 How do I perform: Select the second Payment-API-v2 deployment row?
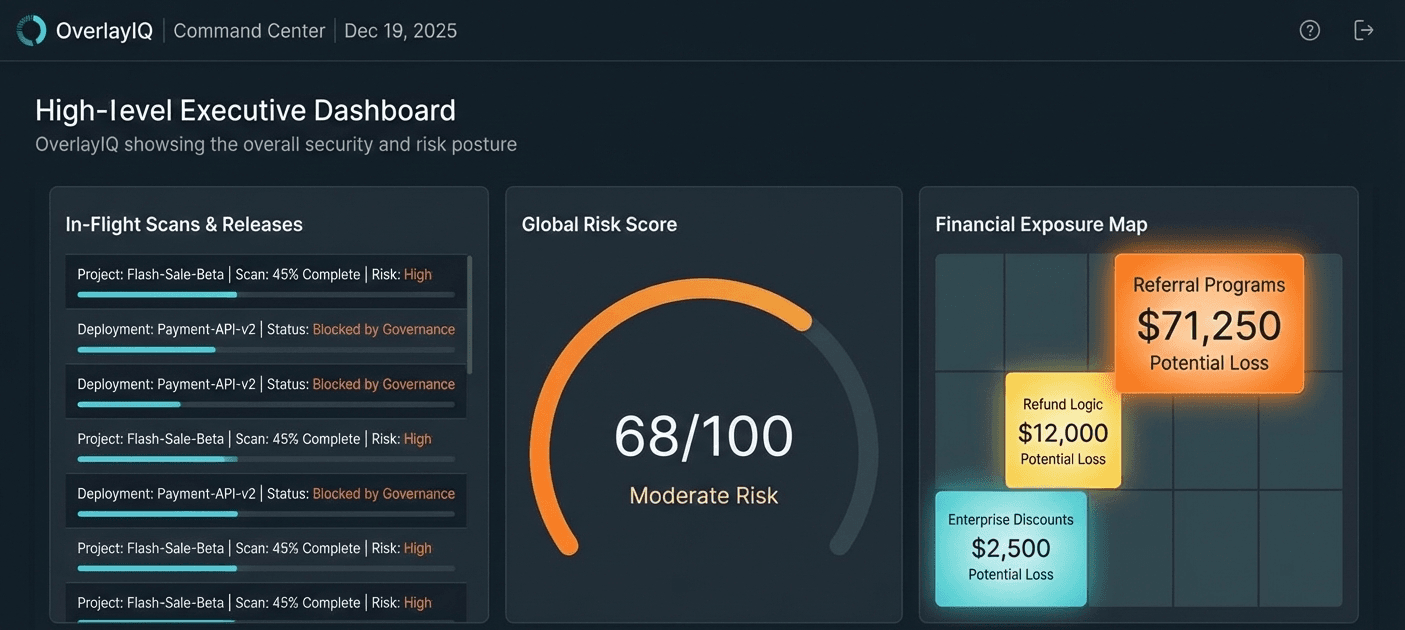(x=265, y=391)
